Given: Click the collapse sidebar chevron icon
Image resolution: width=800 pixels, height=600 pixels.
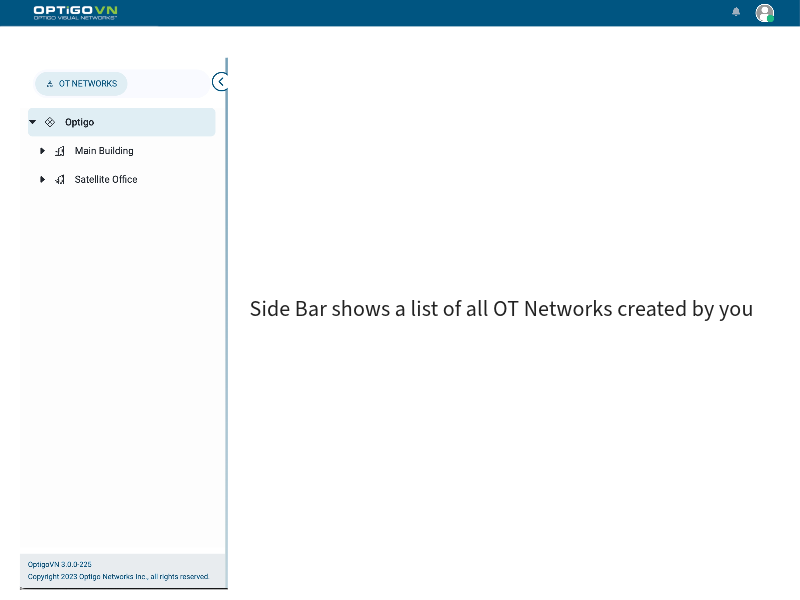Looking at the screenshot, I should tap(220, 81).
